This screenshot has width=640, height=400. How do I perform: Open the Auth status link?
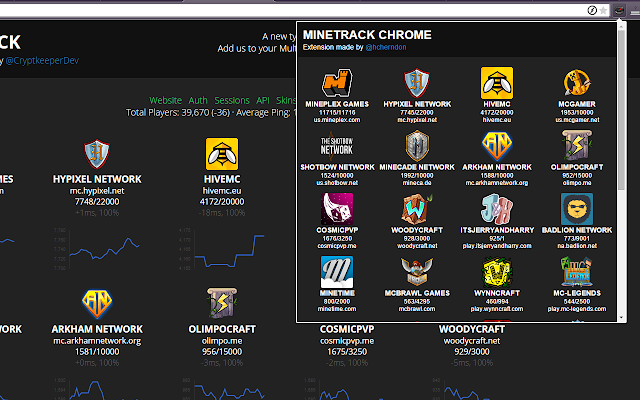198,100
